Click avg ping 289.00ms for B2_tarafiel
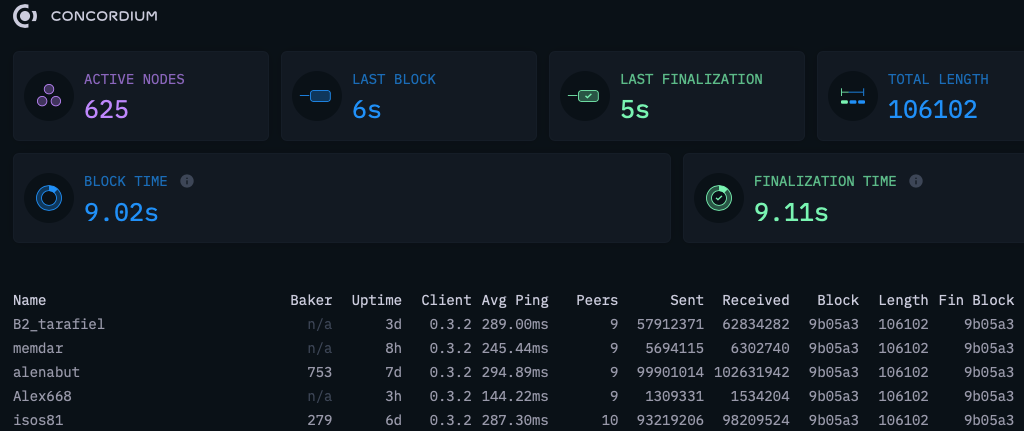This screenshot has height=431, width=1024. [x=515, y=324]
